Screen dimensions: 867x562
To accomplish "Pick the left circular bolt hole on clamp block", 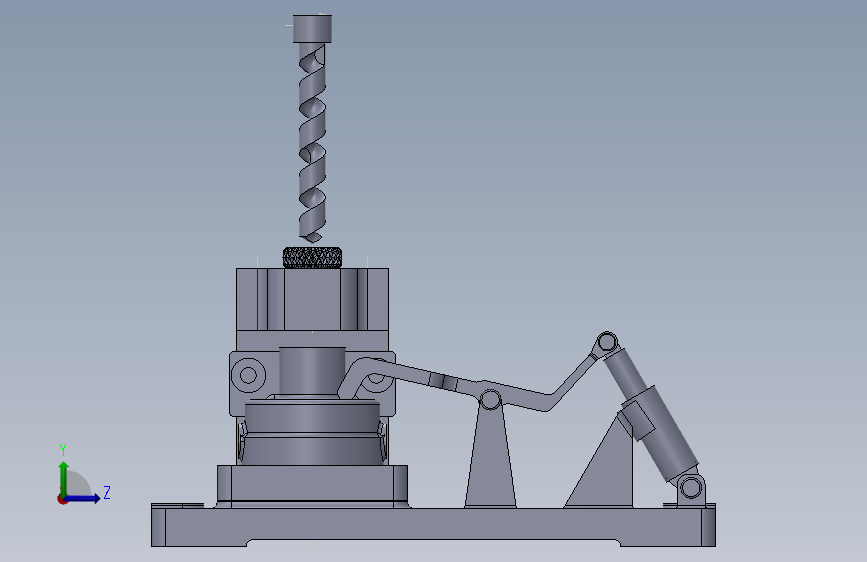I will 248,376.
